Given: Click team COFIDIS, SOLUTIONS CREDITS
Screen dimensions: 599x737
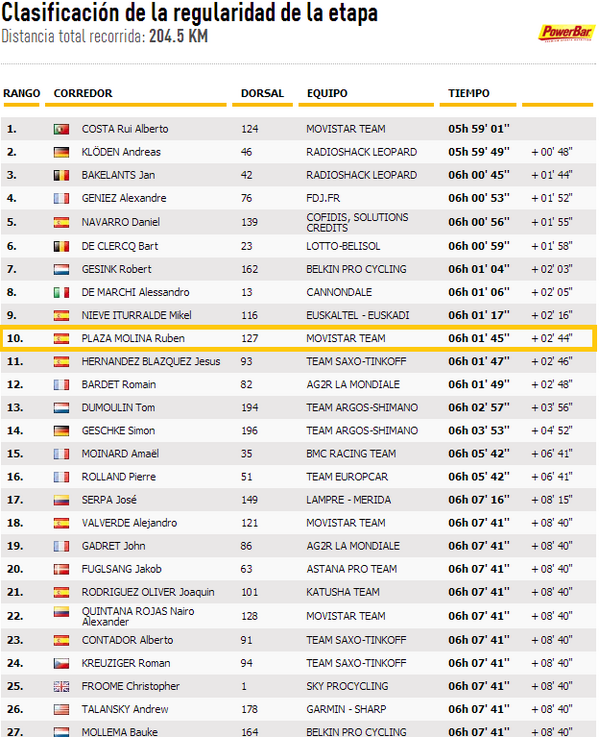Looking at the screenshot, I should [x=357, y=222].
